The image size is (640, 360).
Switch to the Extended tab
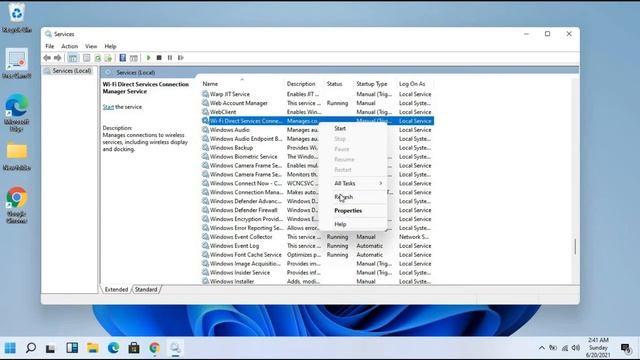116,289
